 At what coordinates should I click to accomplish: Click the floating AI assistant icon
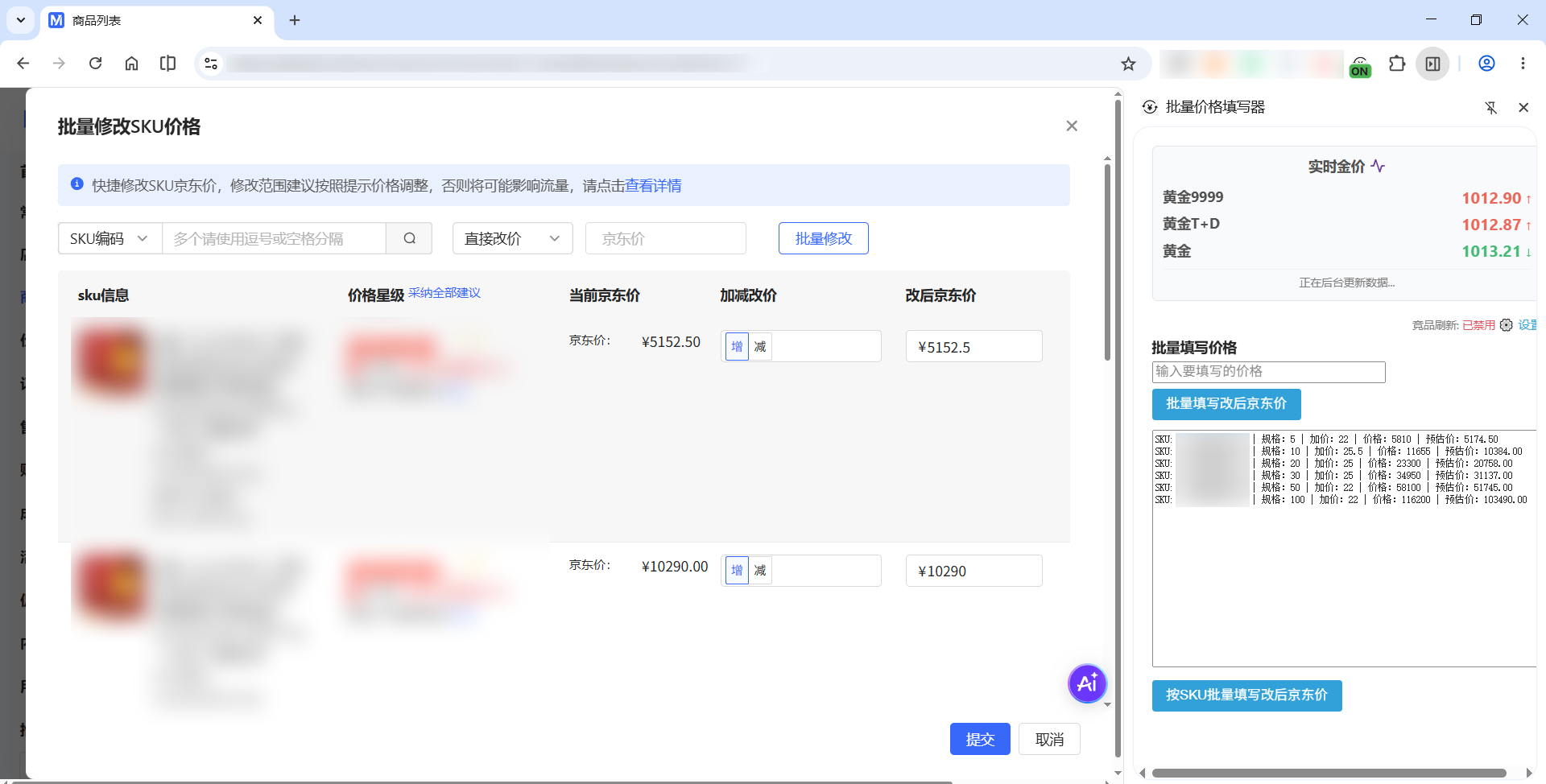pyautogui.click(x=1087, y=683)
